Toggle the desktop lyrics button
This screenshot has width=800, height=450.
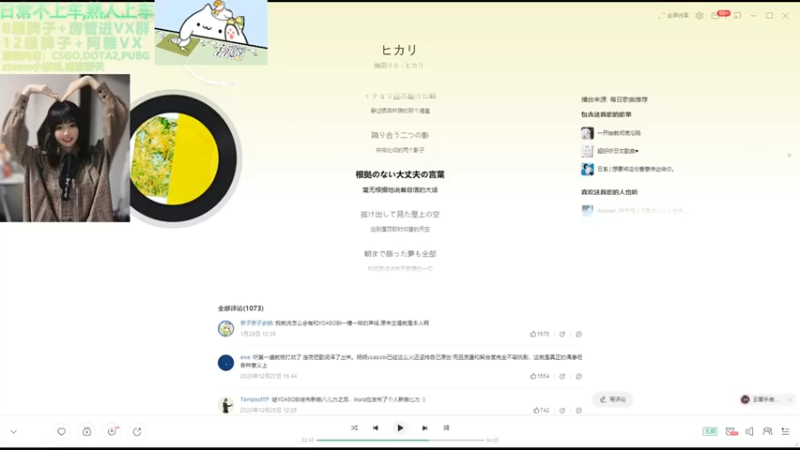pos(446,428)
